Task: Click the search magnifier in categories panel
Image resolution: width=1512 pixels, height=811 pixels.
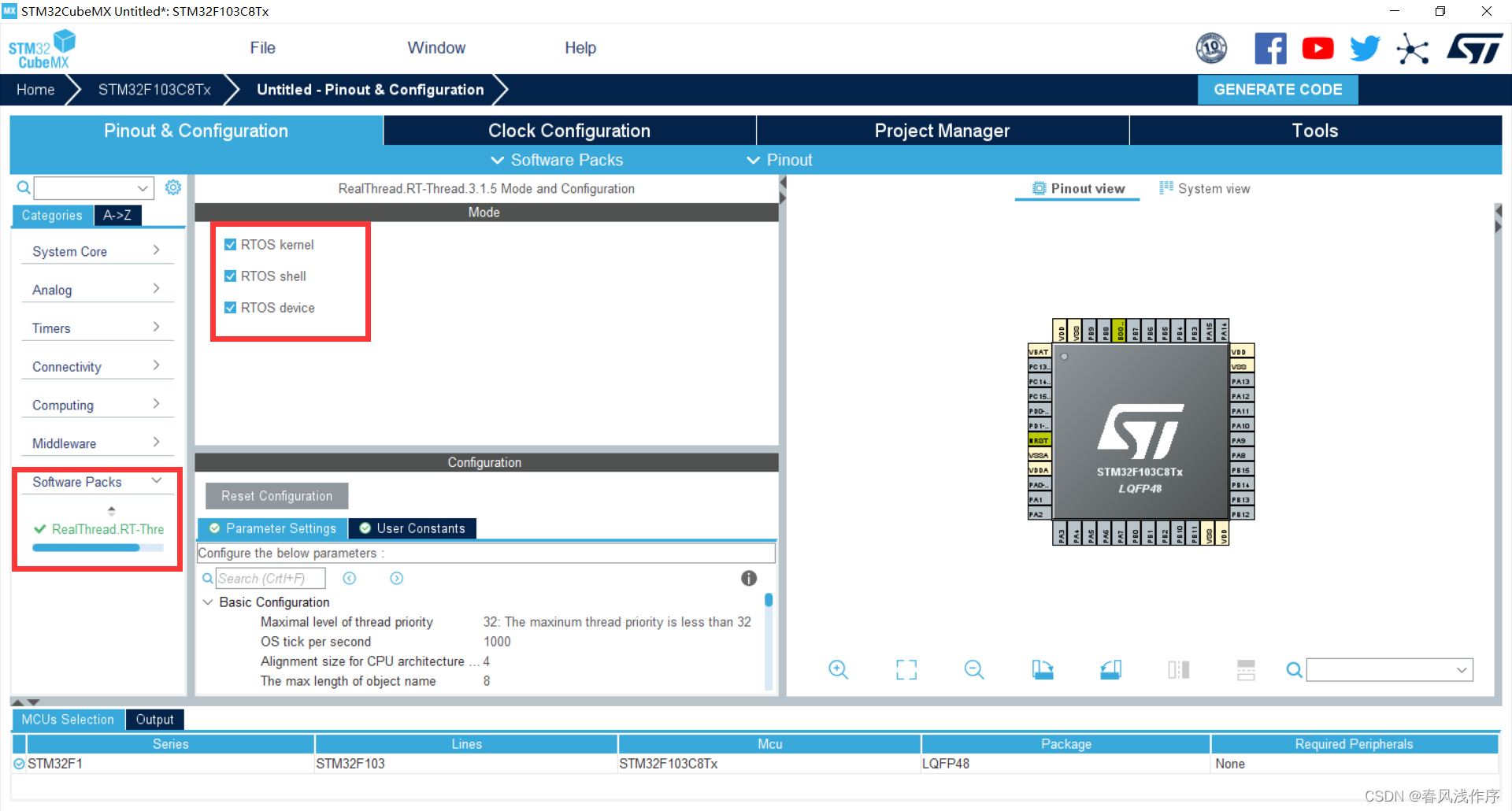Action: (x=24, y=187)
